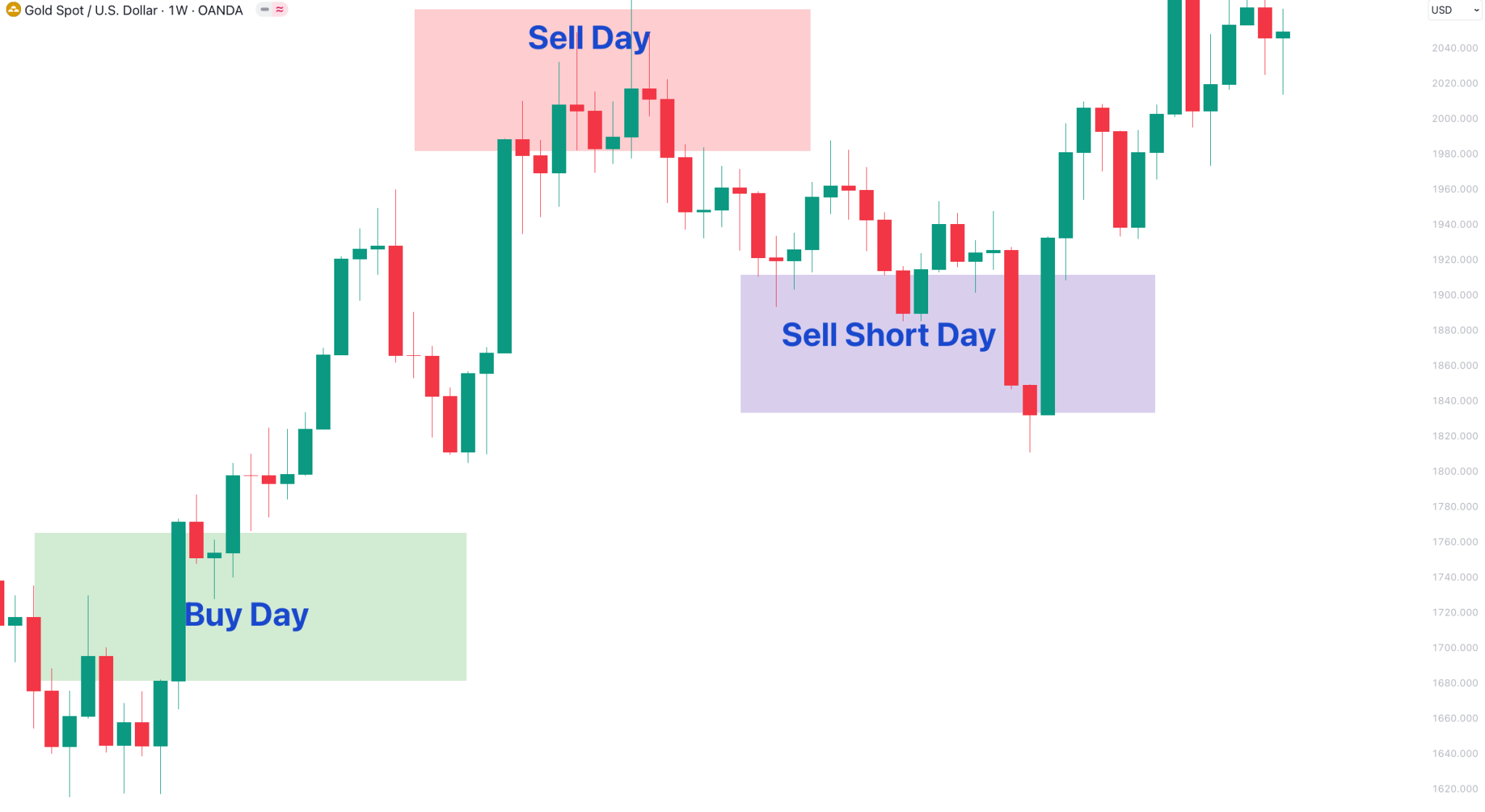
Task: Click the 1W timeframe text to change interval
Action: 178,10
